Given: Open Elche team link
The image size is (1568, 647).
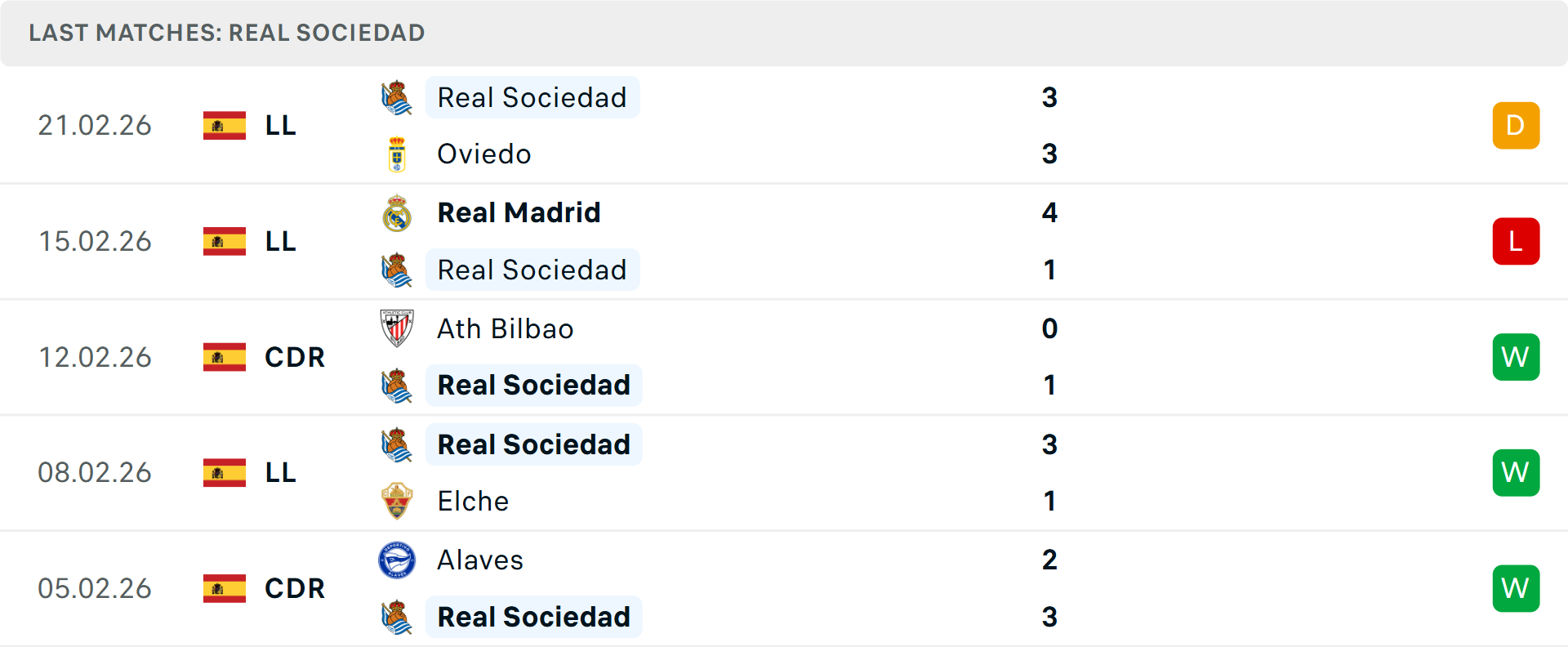Looking at the screenshot, I should point(473,501).
